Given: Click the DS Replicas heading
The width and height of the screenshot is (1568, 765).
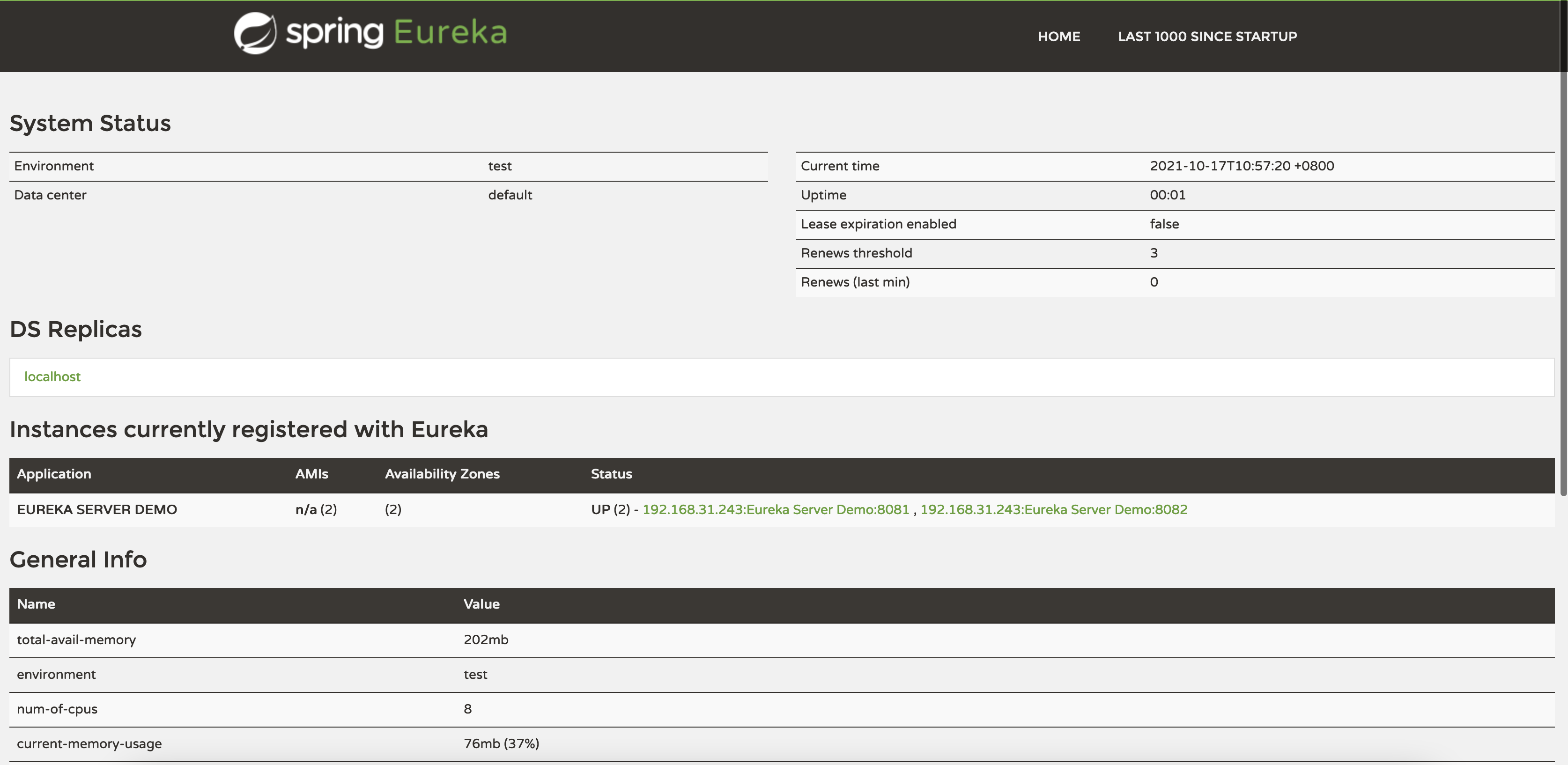Looking at the screenshot, I should [x=75, y=329].
